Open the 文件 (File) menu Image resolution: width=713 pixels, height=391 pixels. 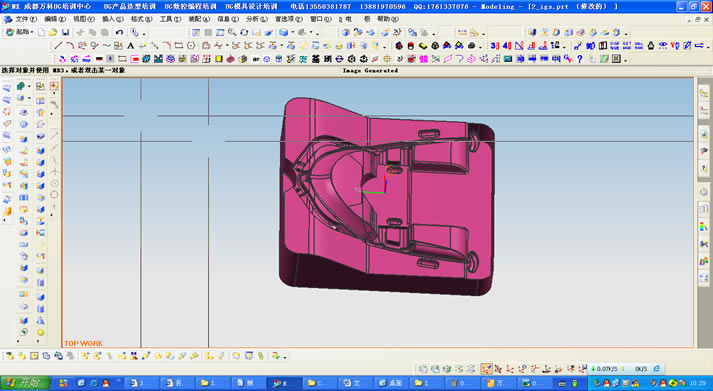26,19
